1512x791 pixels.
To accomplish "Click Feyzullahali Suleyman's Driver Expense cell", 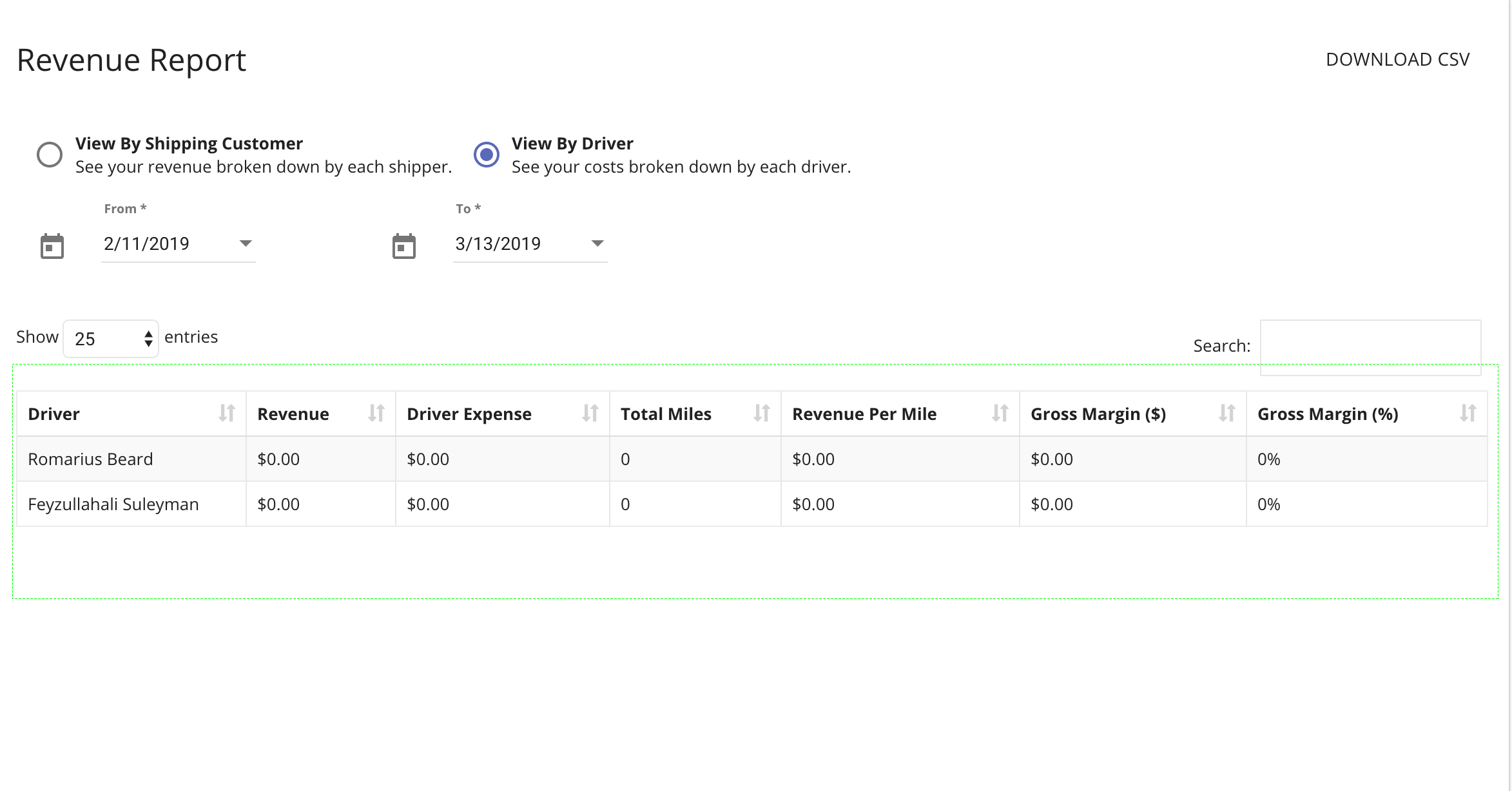I will tap(503, 504).
